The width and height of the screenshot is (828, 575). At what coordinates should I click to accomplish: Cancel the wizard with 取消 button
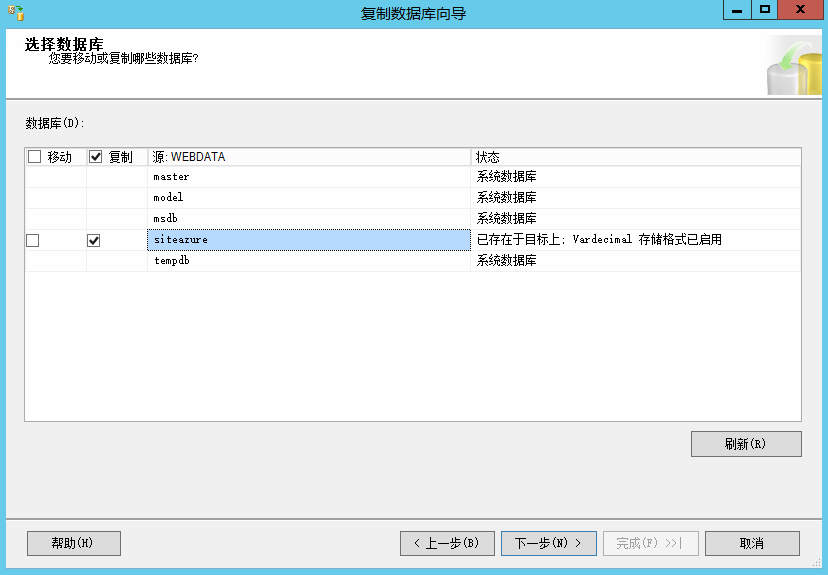pyautogui.click(x=752, y=543)
